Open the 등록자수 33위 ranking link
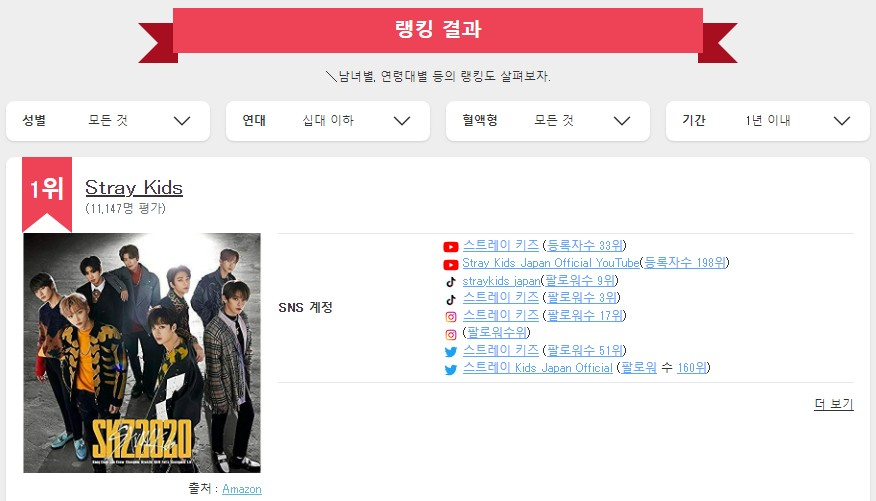The width and height of the screenshot is (876, 501). point(584,245)
